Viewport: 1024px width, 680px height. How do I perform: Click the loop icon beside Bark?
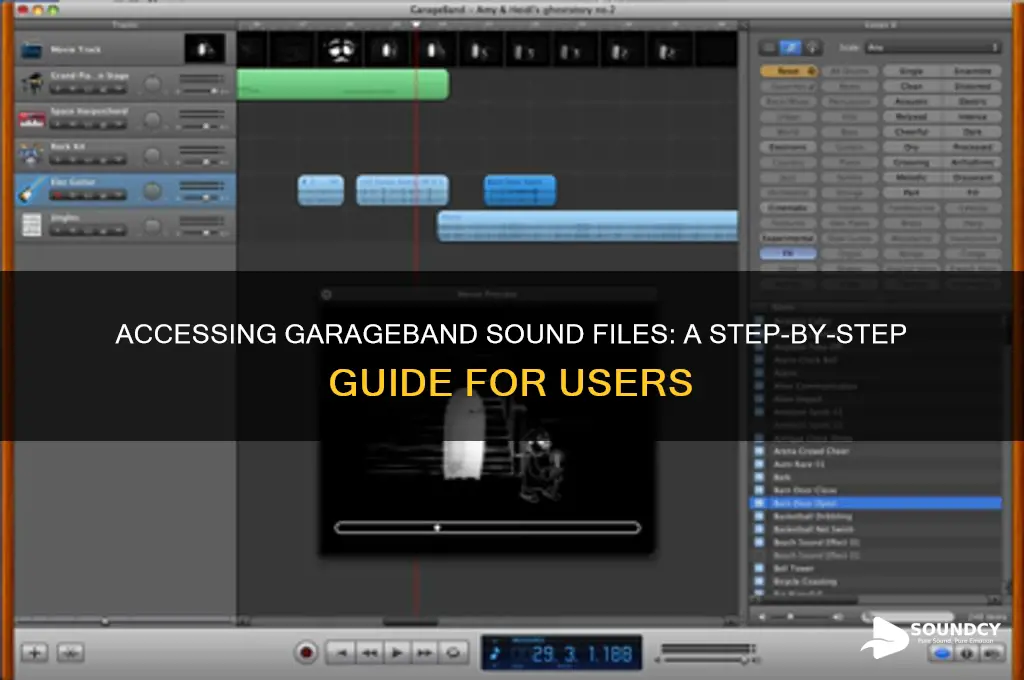tap(759, 477)
